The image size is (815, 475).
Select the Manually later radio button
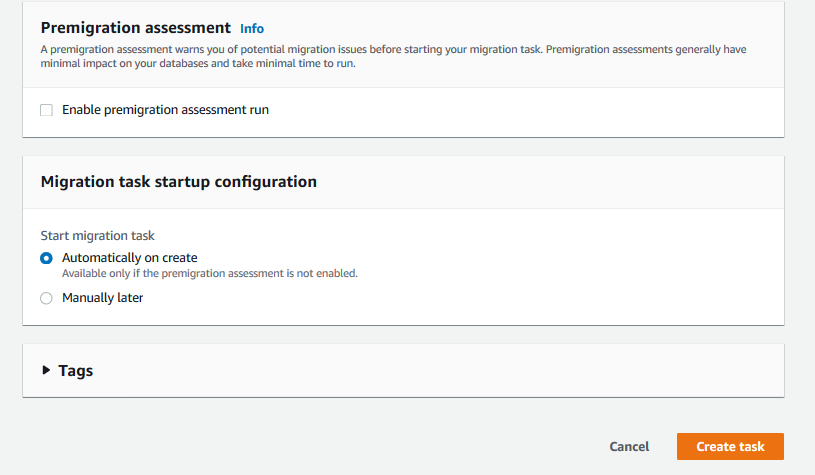coord(46,298)
